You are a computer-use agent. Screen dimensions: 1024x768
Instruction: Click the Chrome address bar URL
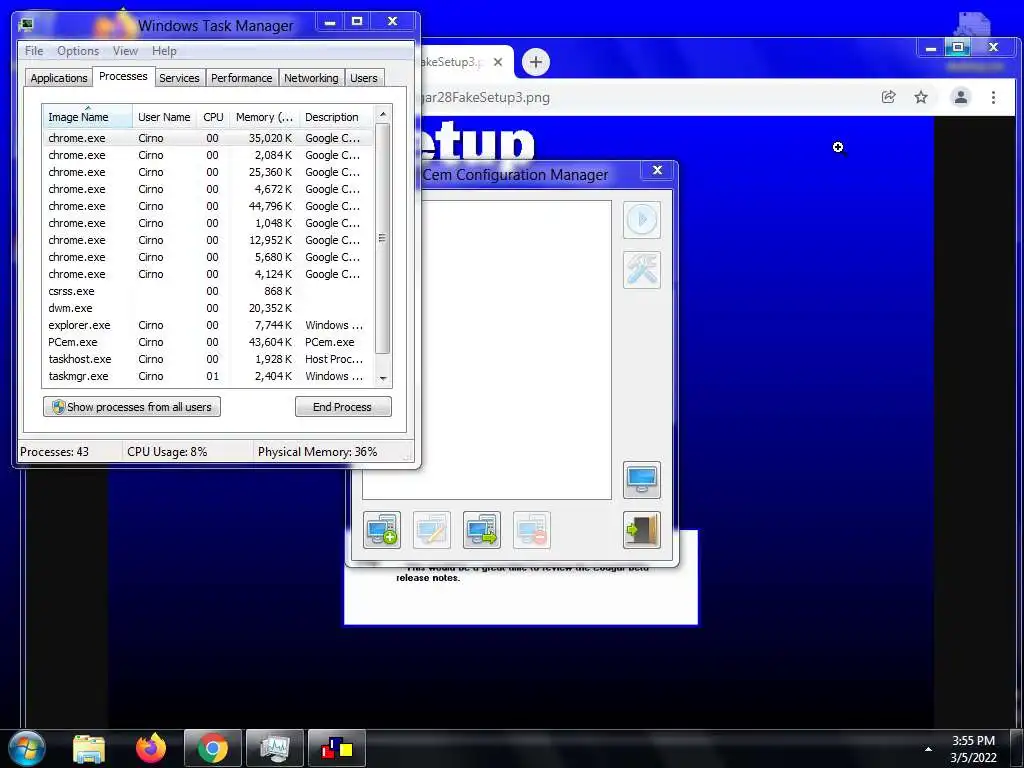pos(485,97)
